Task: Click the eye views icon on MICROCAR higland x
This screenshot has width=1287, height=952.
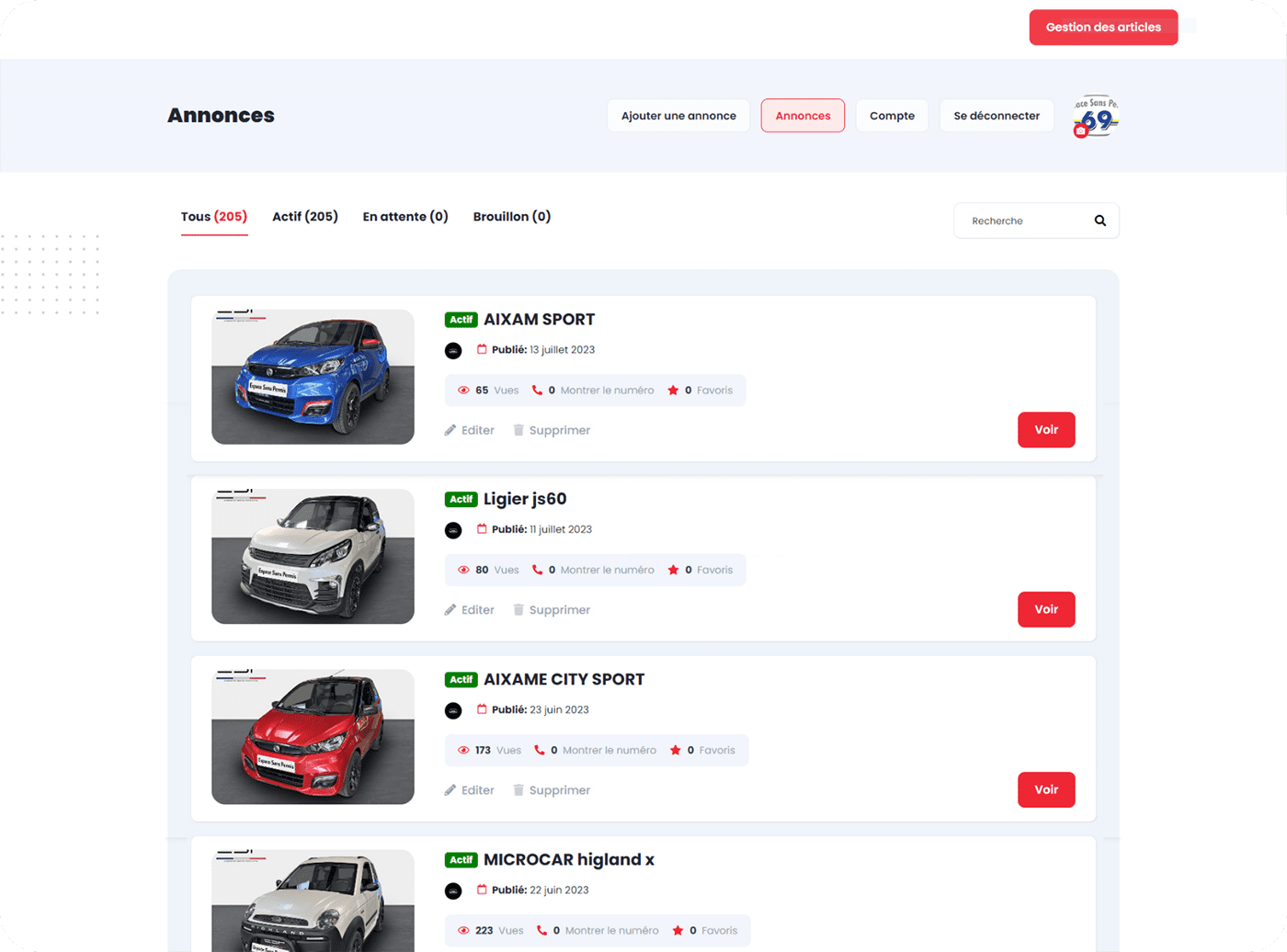Action: pyautogui.click(x=463, y=930)
